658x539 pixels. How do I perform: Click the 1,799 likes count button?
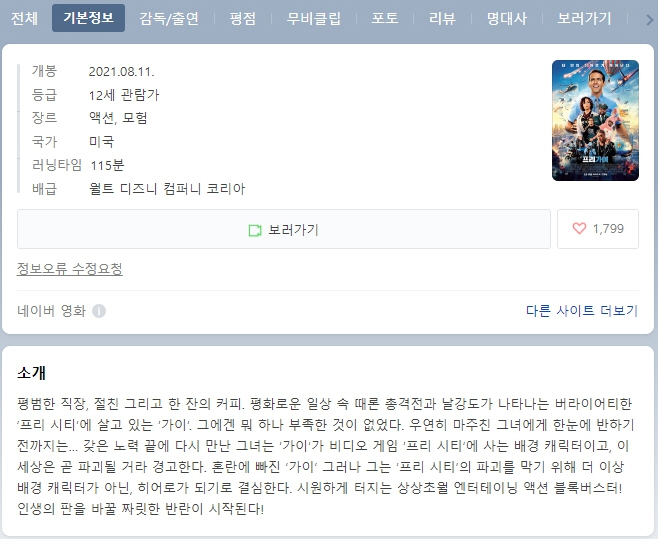coord(598,229)
